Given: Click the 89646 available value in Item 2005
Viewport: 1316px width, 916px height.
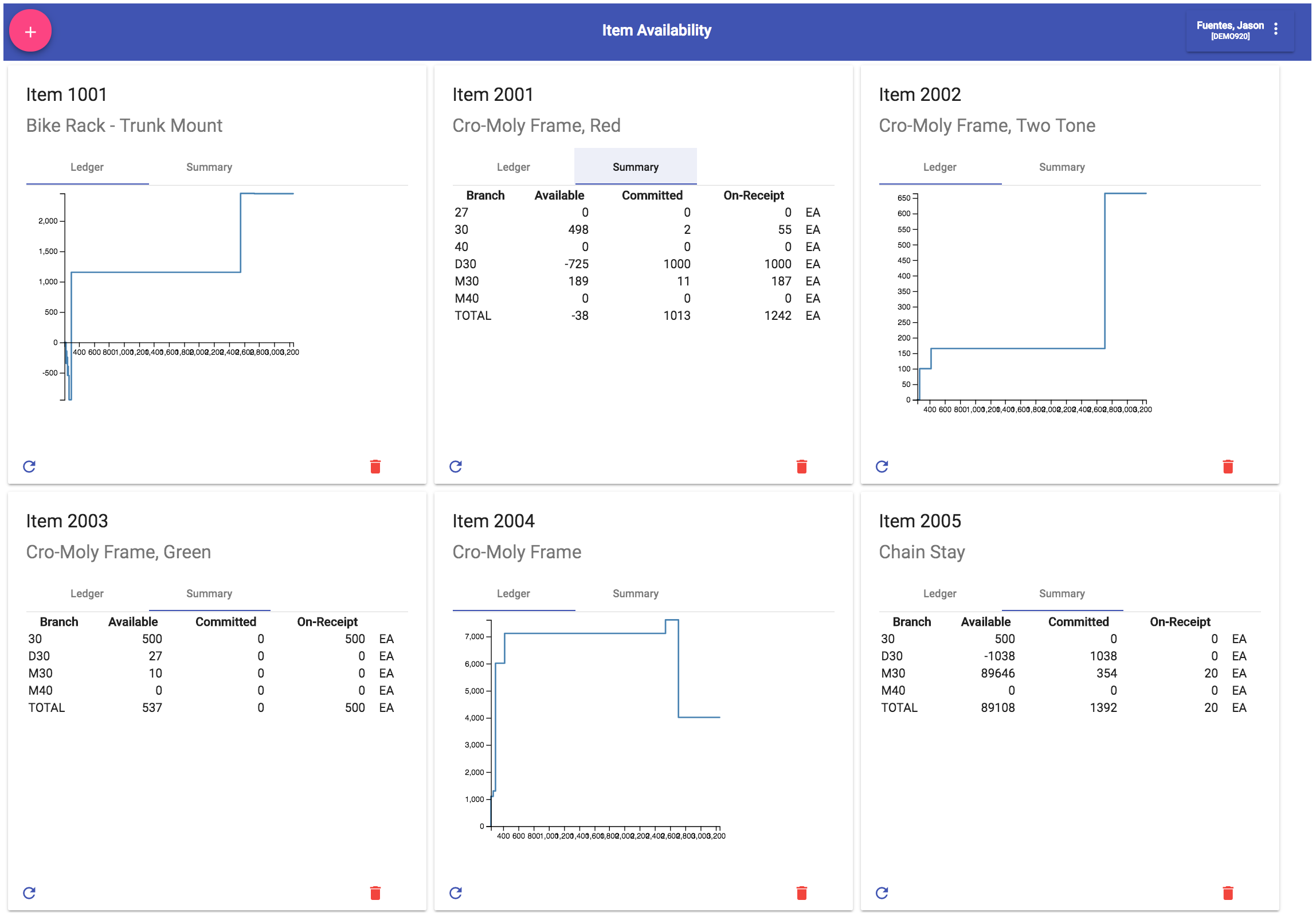Looking at the screenshot, I should (x=998, y=674).
